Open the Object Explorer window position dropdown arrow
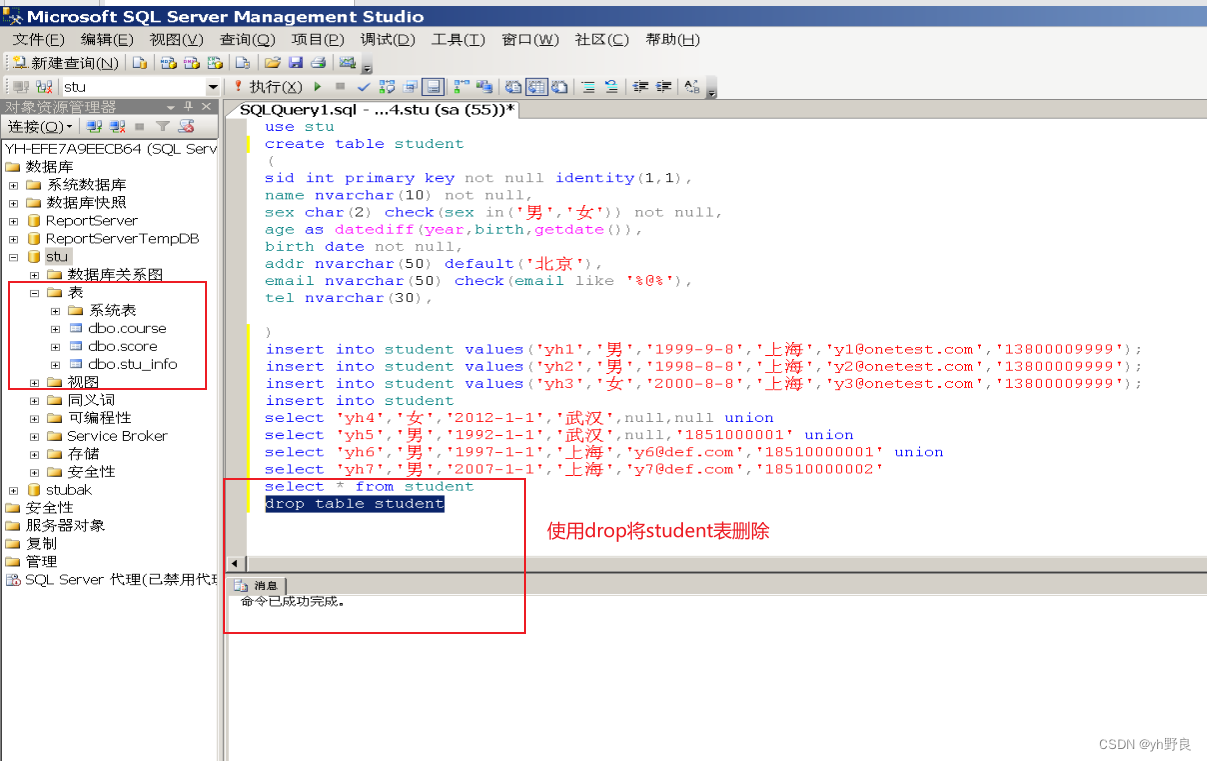Image resolution: width=1207 pixels, height=761 pixels. point(171,107)
